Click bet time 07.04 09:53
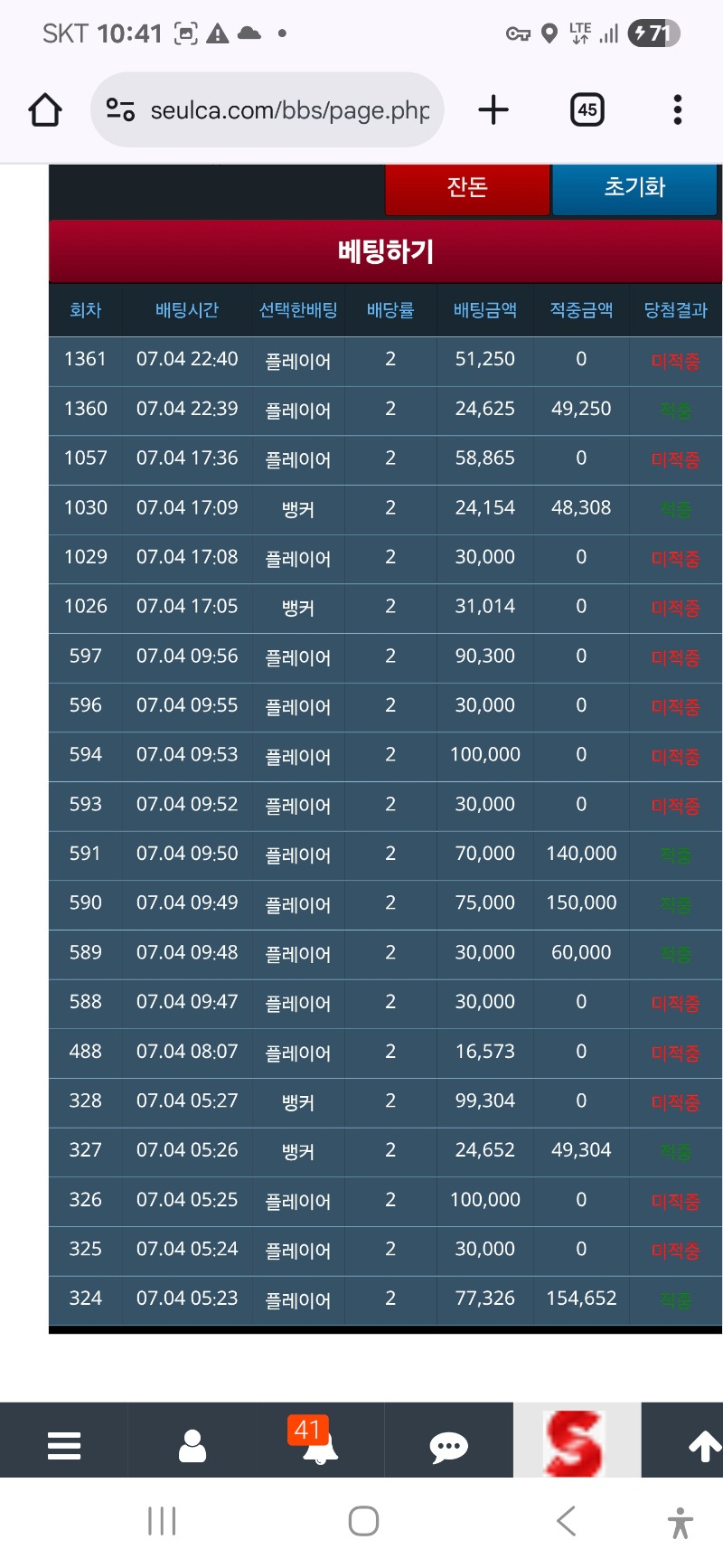The width and height of the screenshot is (723, 1568). coord(187,755)
